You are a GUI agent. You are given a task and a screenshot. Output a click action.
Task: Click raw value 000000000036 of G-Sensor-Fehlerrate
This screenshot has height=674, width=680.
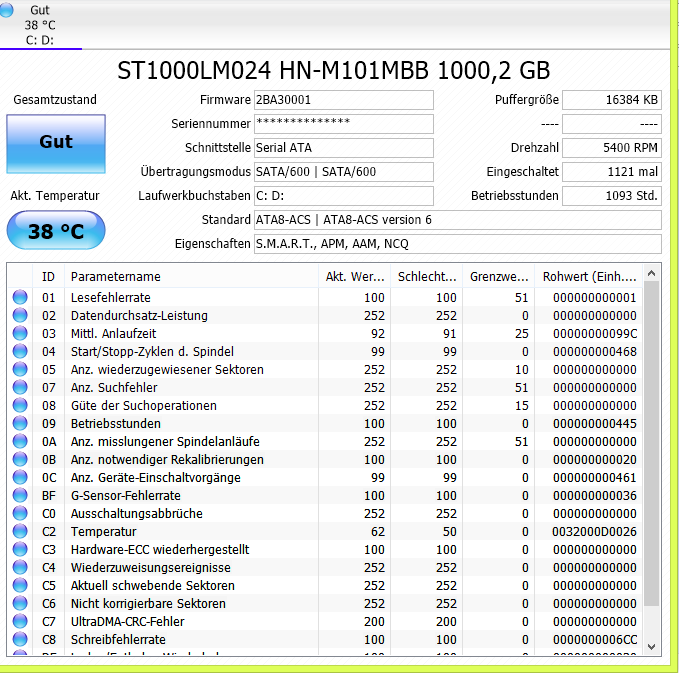595,496
